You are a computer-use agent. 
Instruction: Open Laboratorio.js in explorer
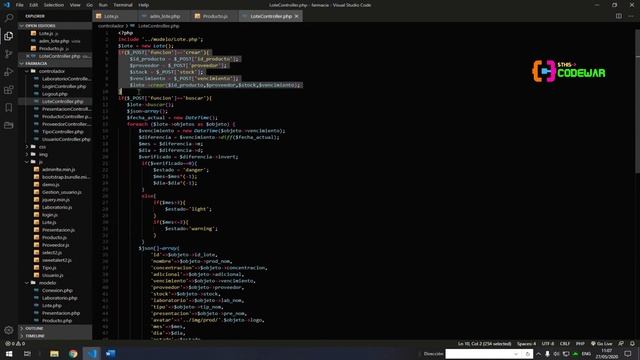(x=57, y=207)
